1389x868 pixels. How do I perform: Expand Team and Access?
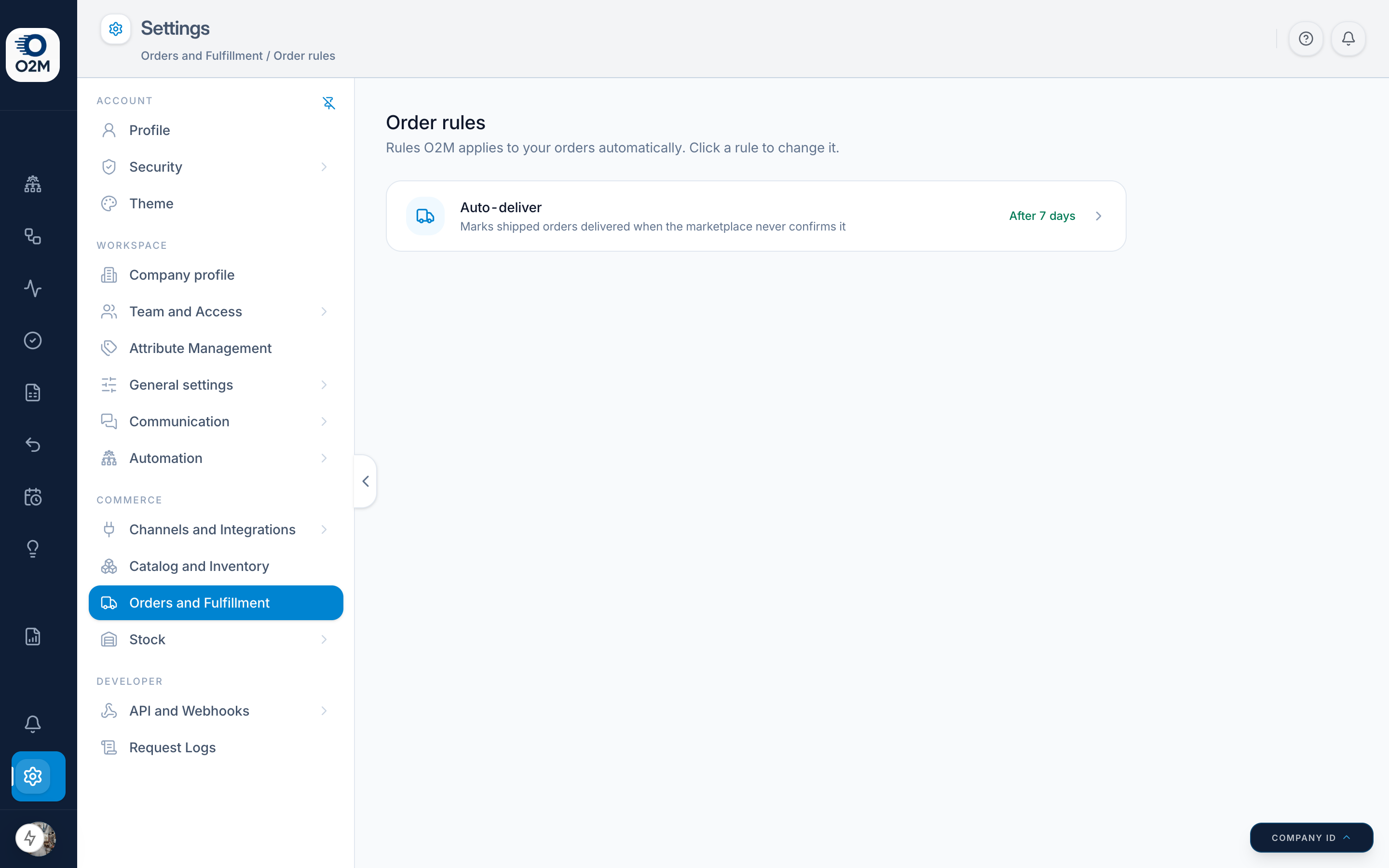216,312
